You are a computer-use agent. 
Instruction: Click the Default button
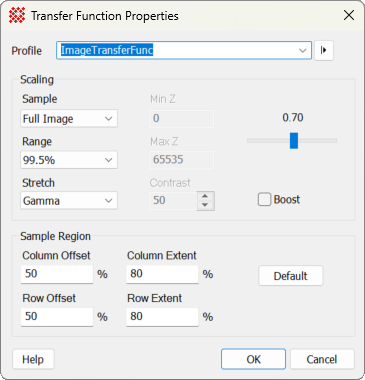[x=291, y=276]
